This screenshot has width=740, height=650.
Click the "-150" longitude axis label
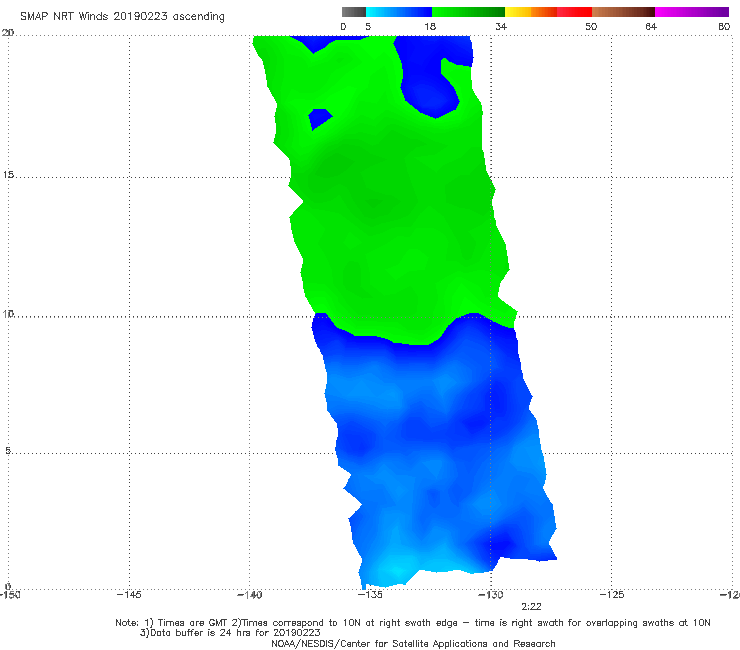point(10,595)
